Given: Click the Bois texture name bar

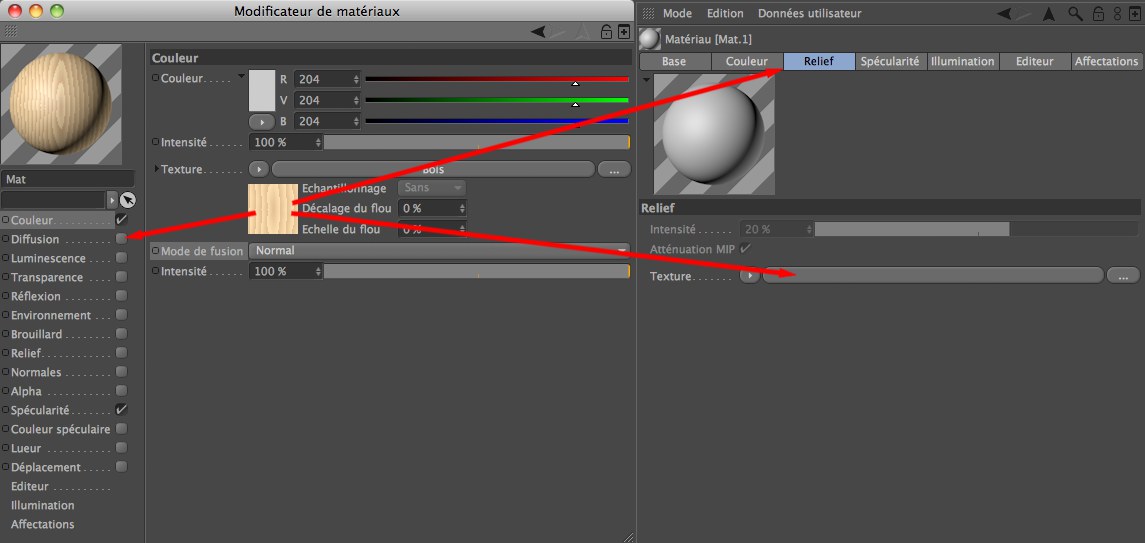Looking at the screenshot, I should [x=433, y=170].
